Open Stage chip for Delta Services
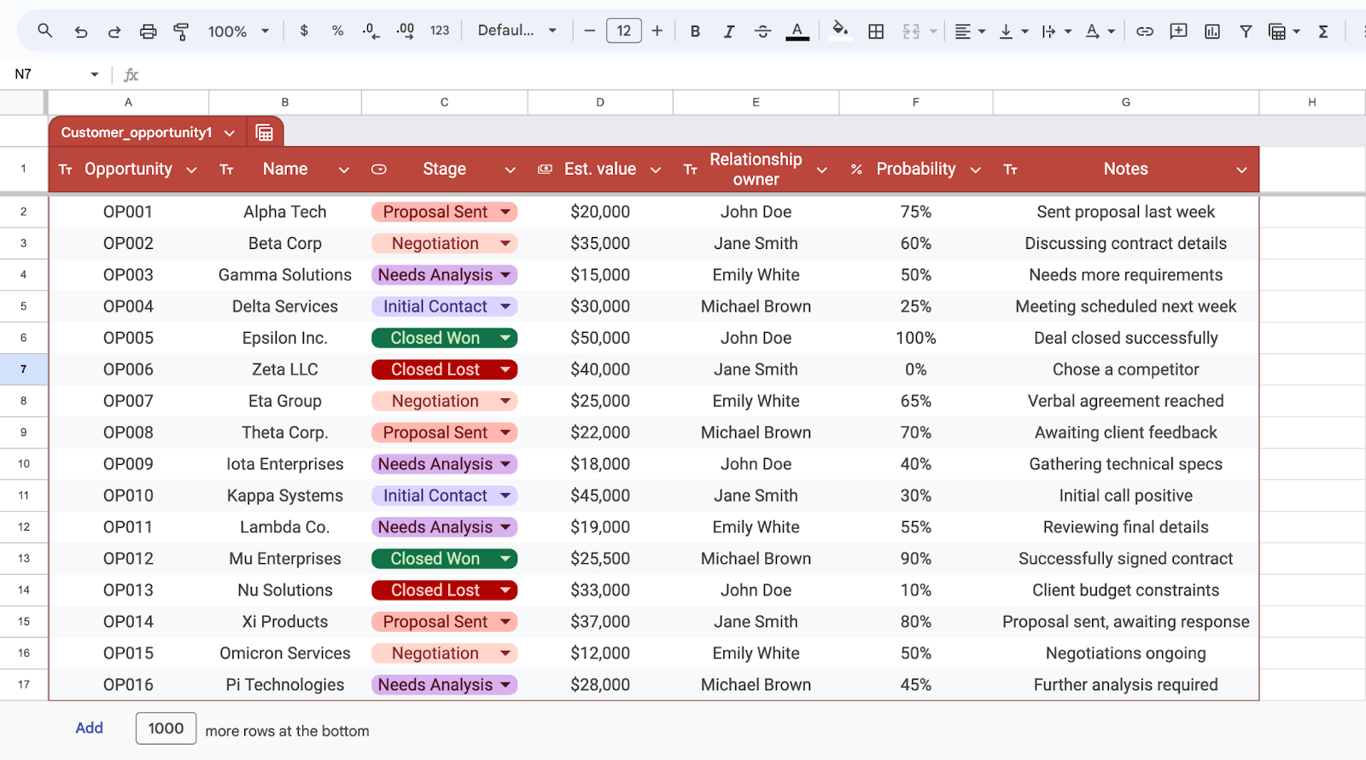This screenshot has width=1366, height=760. (x=506, y=307)
